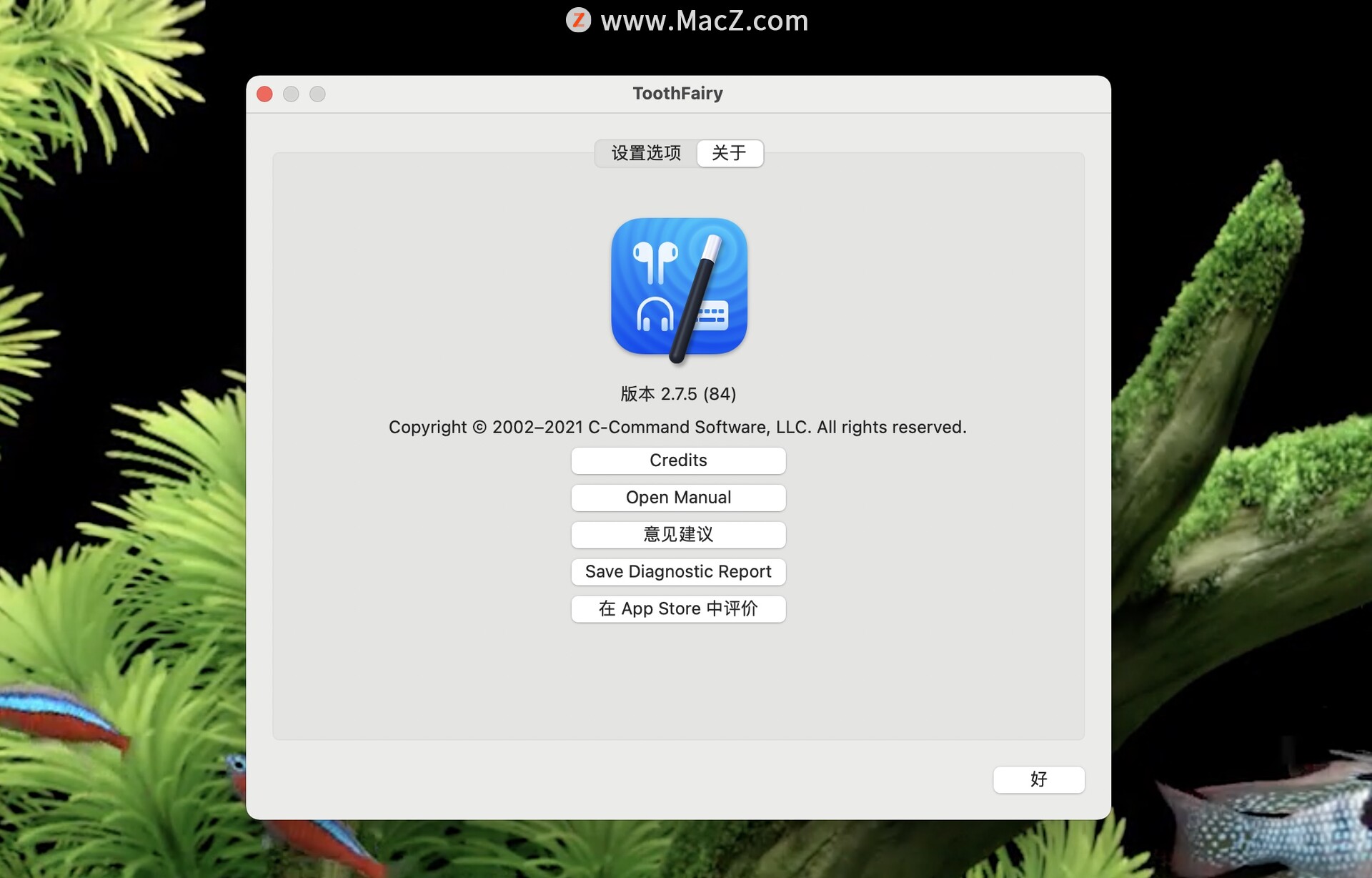Click C-Command Software copyright text
The width and height of the screenshot is (1372, 878).
(677, 427)
